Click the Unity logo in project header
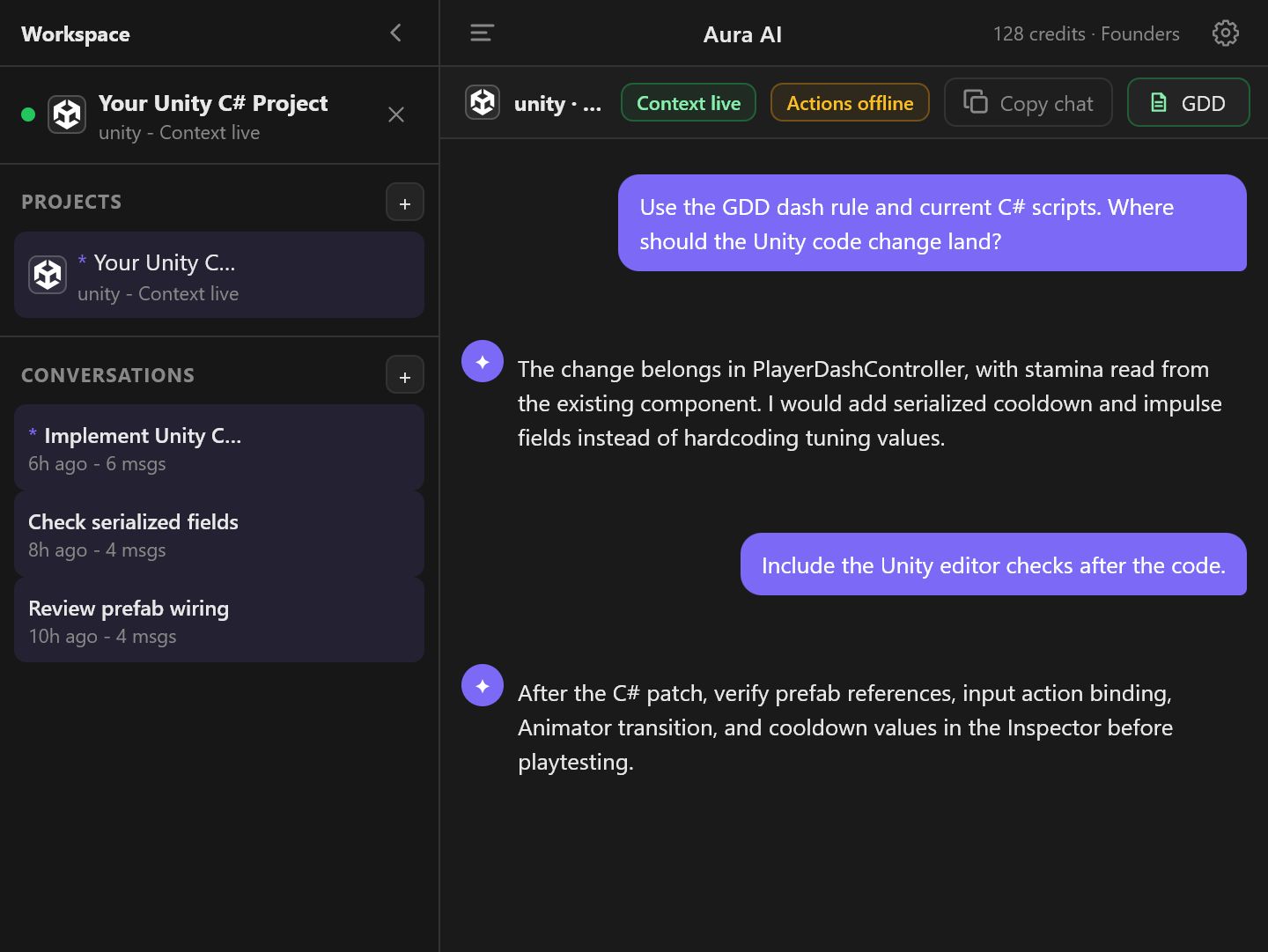The image size is (1268, 952). pyautogui.click(x=67, y=114)
